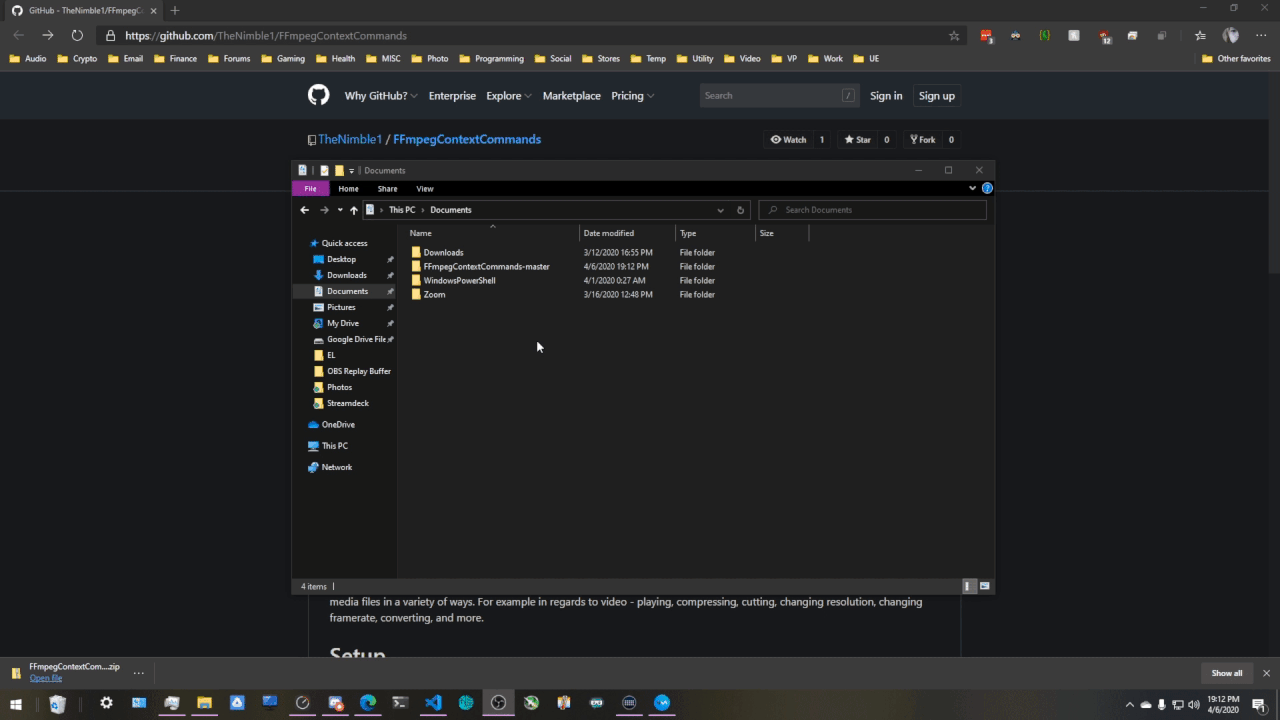Select Quick access in navigation pane
Viewport: 1280px width, 720px height.
[344, 243]
